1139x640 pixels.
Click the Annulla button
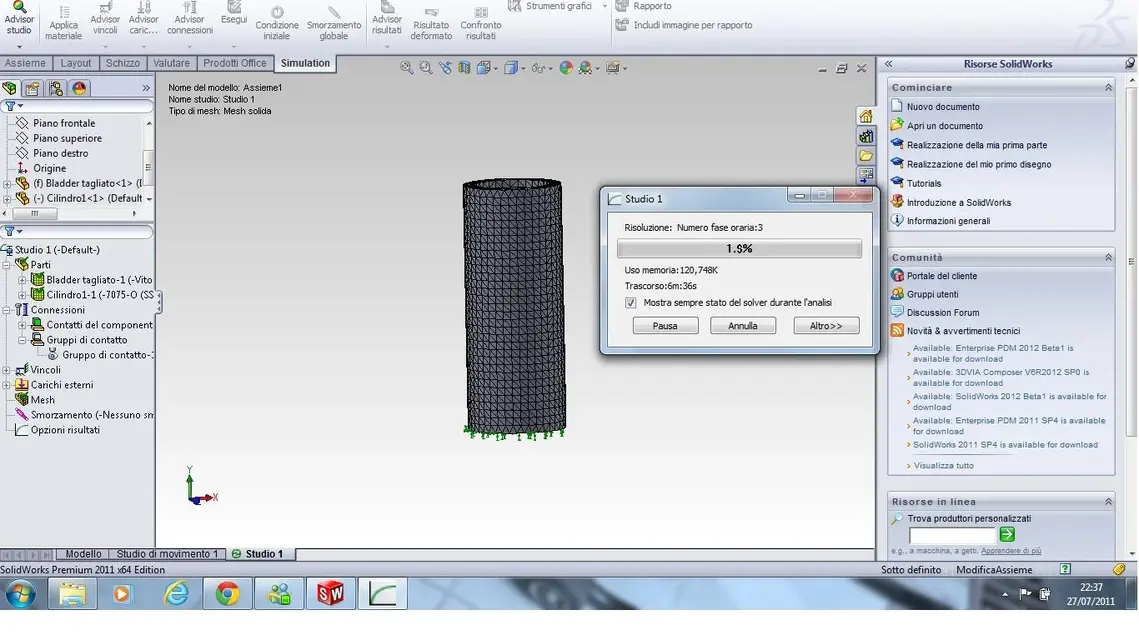pyautogui.click(x=742, y=326)
